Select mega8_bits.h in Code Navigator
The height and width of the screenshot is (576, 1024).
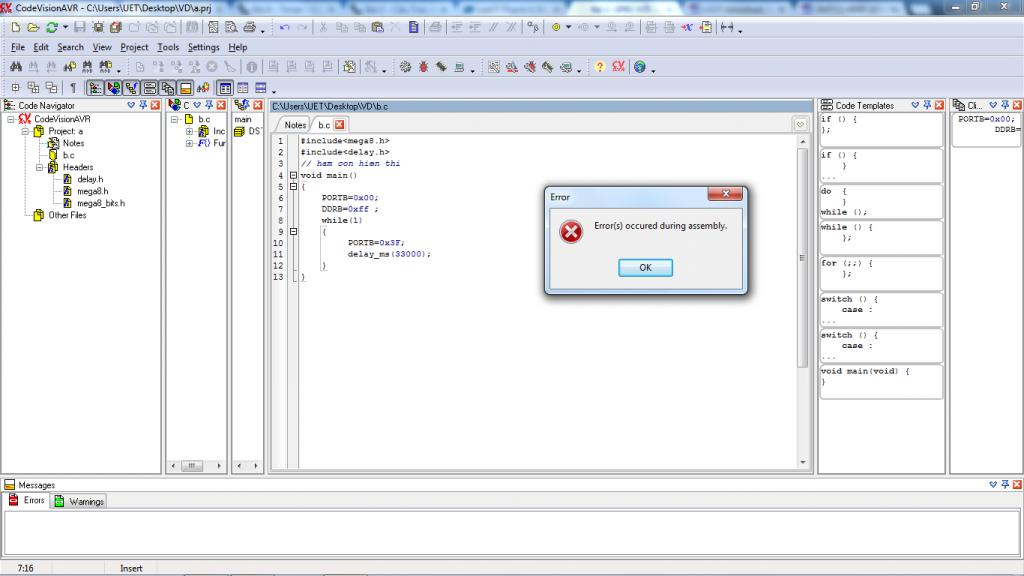point(101,203)
